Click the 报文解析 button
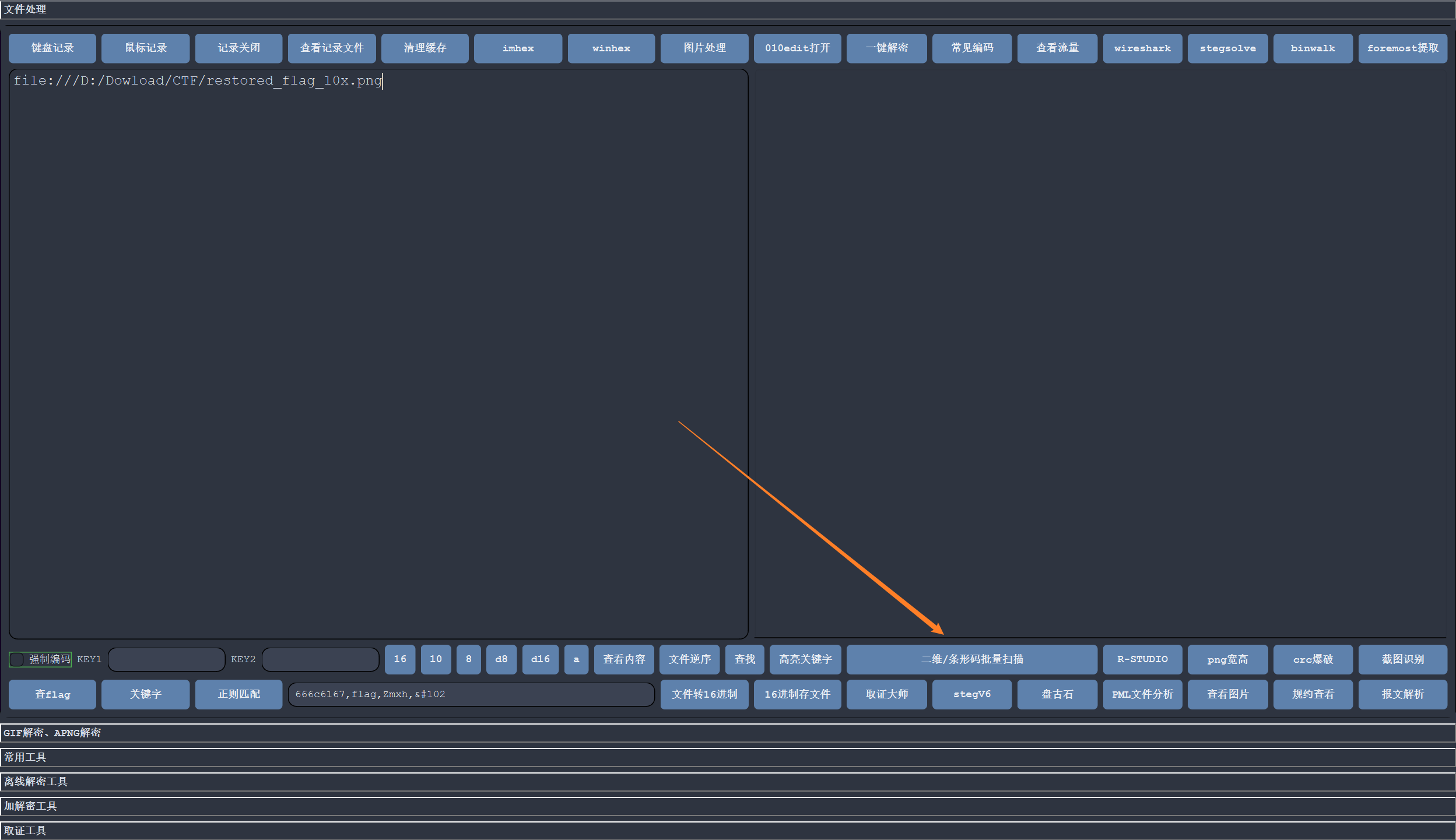1456x840 pixels. pyautogui.click(x=1403, y=694)
